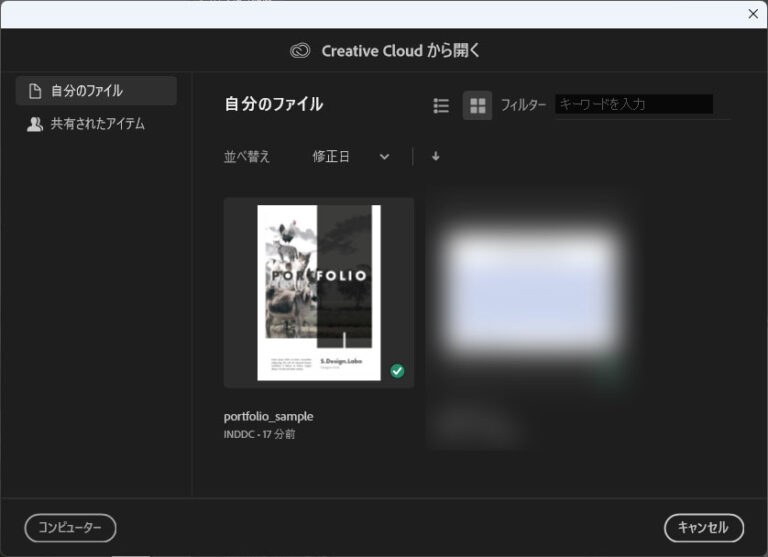Click the portfolio_sample file name

[269, 416]
